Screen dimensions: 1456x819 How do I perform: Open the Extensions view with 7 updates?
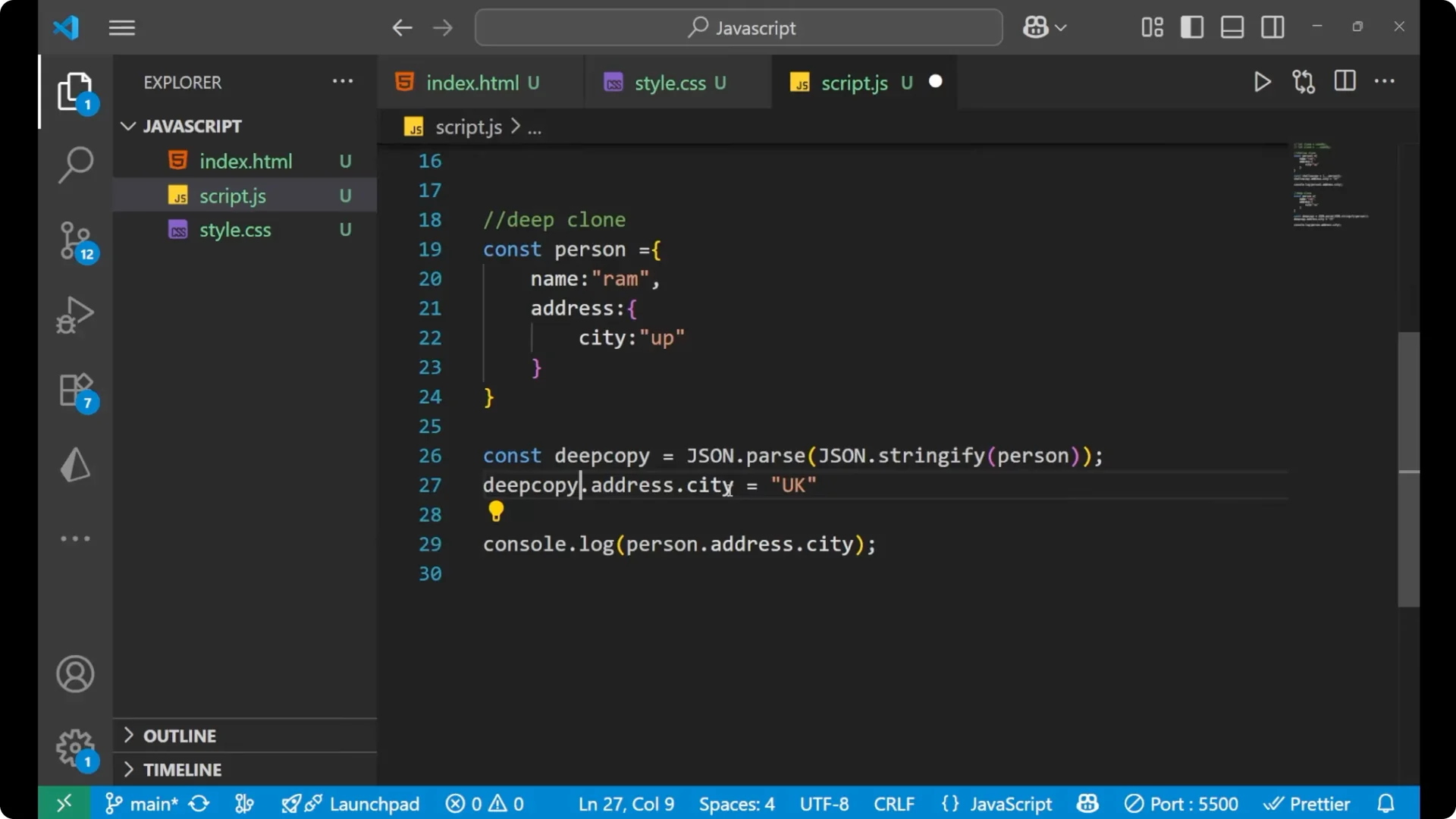(75, 389)
